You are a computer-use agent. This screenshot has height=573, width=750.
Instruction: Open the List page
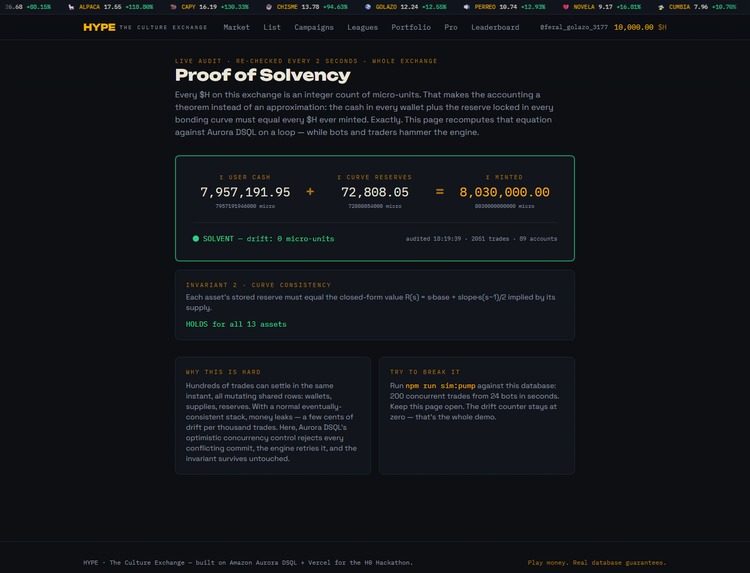[272, 27]
